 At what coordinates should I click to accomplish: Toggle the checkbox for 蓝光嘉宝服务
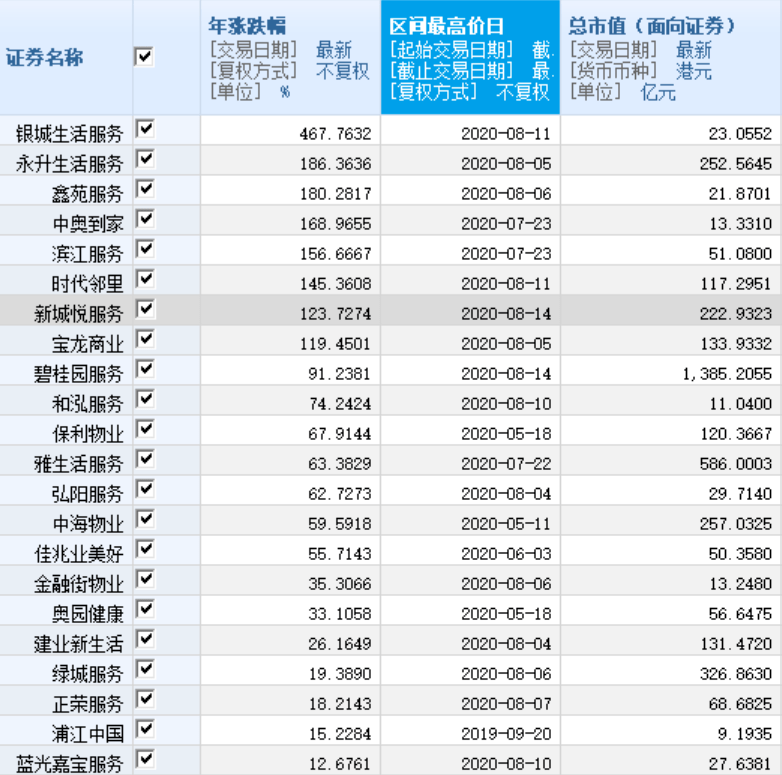coord(145,759)
